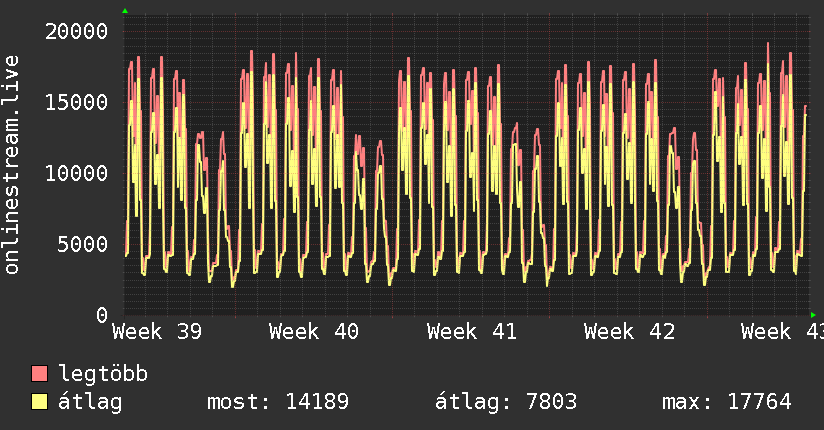Click the 10000 y-axis value
The image size is (824, 430).
click(76, 173)
